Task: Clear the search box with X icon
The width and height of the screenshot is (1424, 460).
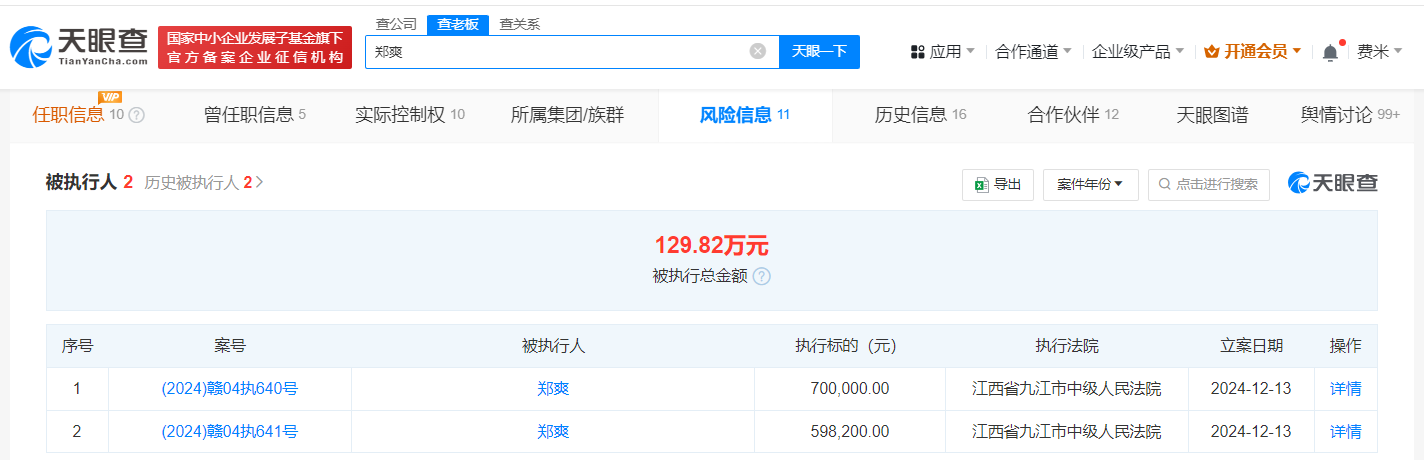Action: tap(758, 51)
